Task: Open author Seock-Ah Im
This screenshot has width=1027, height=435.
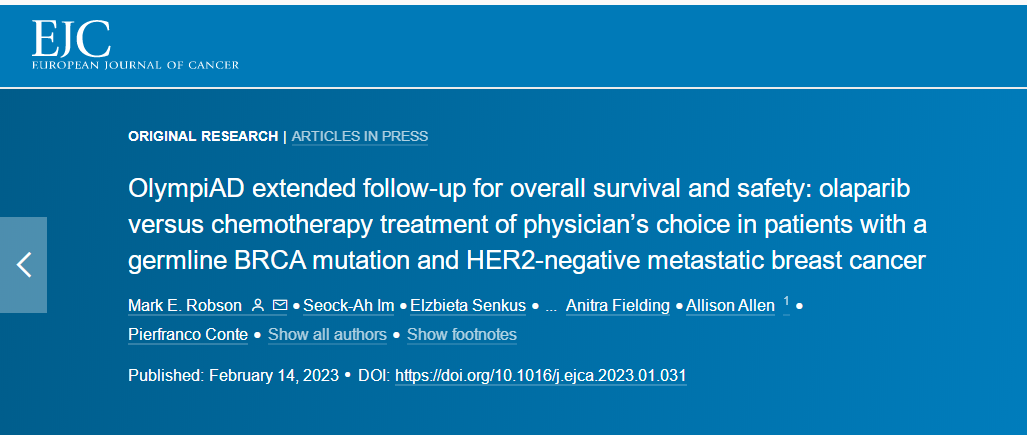Action: (348, 306)
